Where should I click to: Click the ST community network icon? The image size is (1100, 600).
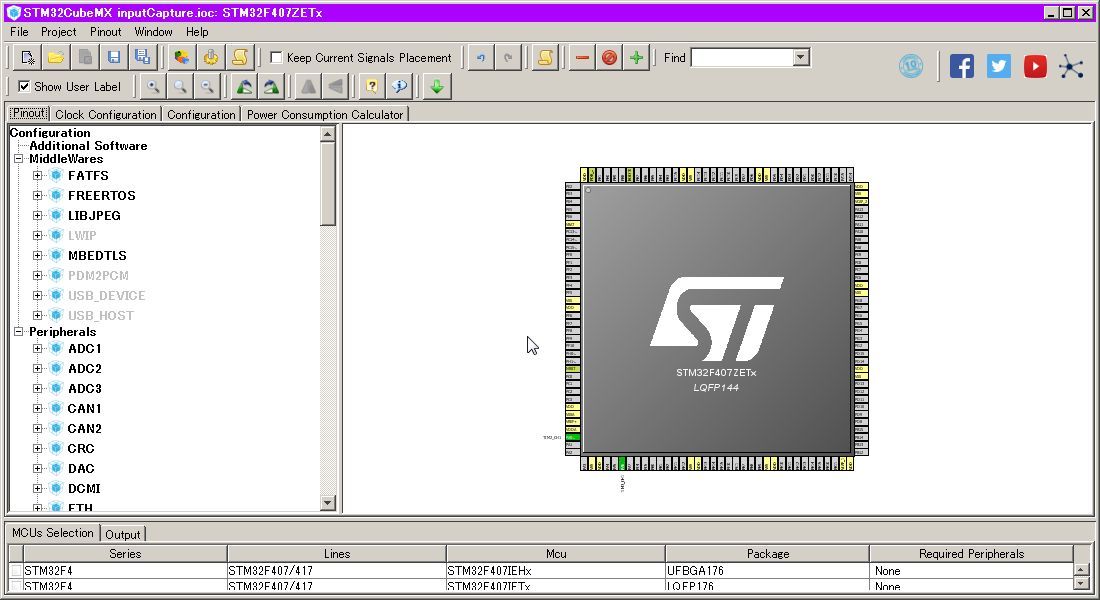click(x=1071, y=67)
